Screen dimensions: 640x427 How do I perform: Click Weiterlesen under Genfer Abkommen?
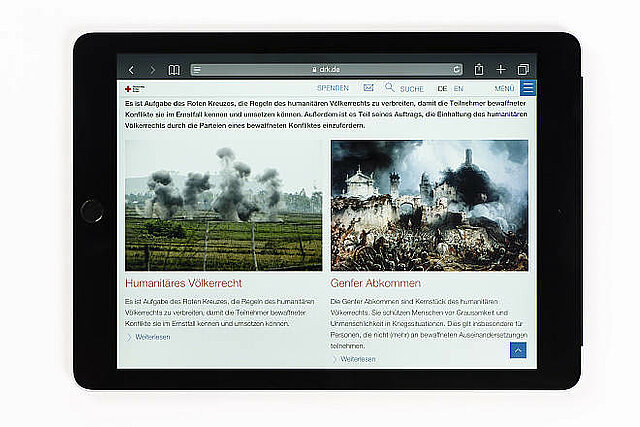click(358, 359)
